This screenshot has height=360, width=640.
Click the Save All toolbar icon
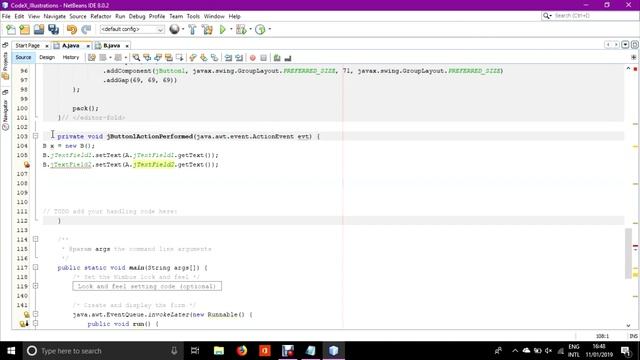pyautogui.click(x=53, y=29)
